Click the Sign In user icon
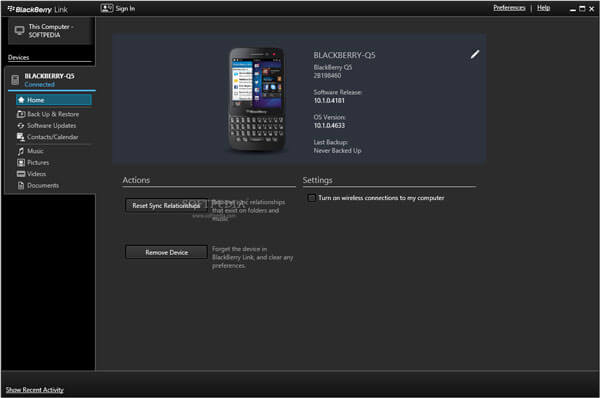 pyautogui.click(x=107, y=8)
